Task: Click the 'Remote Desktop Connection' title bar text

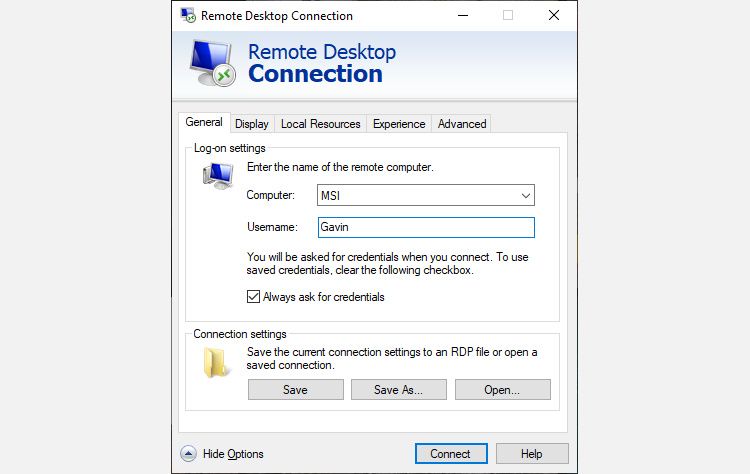Action: click(x=276, y=16)
